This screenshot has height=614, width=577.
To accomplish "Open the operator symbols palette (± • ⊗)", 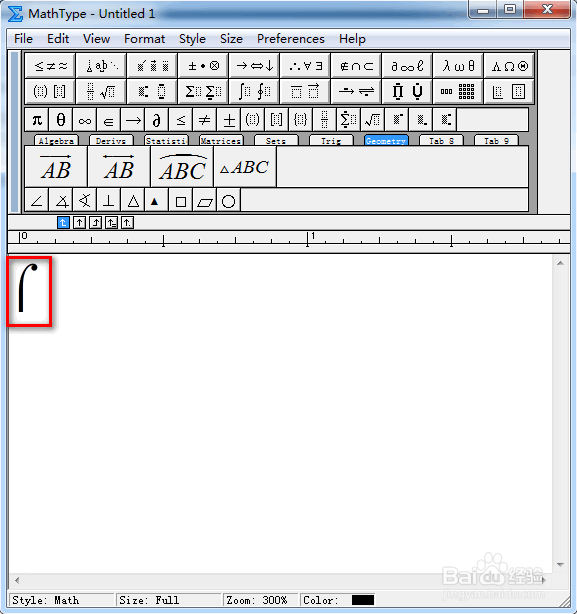I will tap(203, 66).
